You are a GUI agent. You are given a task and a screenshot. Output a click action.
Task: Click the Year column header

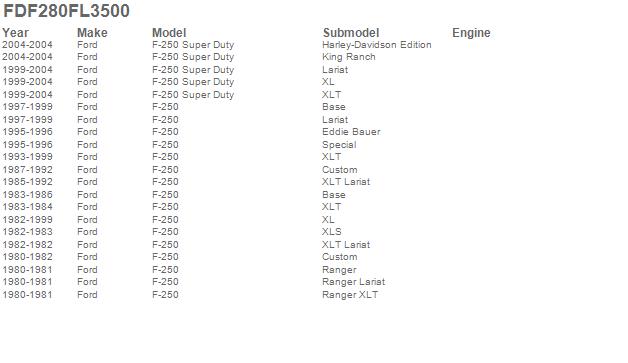(x=16, y=33)
